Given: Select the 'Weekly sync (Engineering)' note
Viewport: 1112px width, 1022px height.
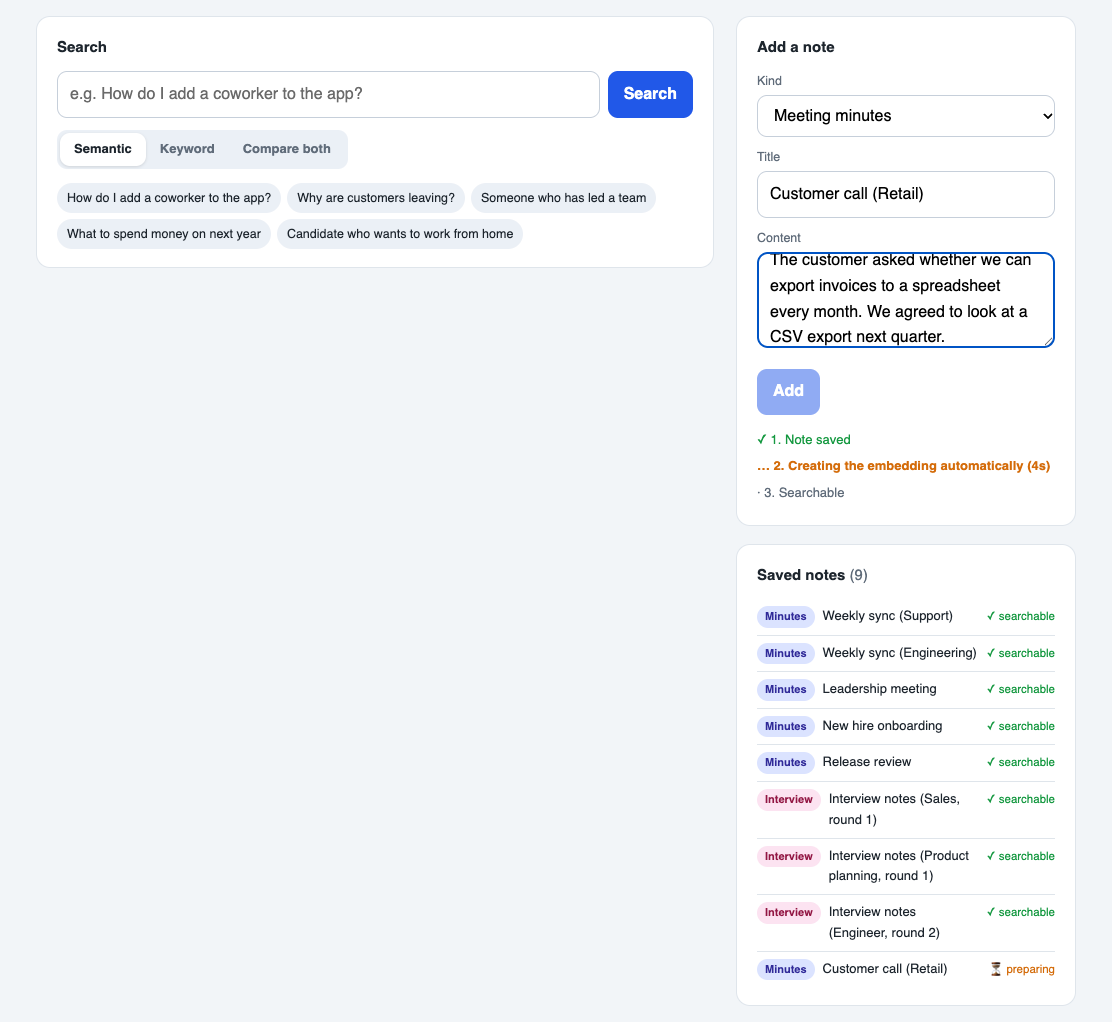Looking at the screenshot, I should [906, 653].
